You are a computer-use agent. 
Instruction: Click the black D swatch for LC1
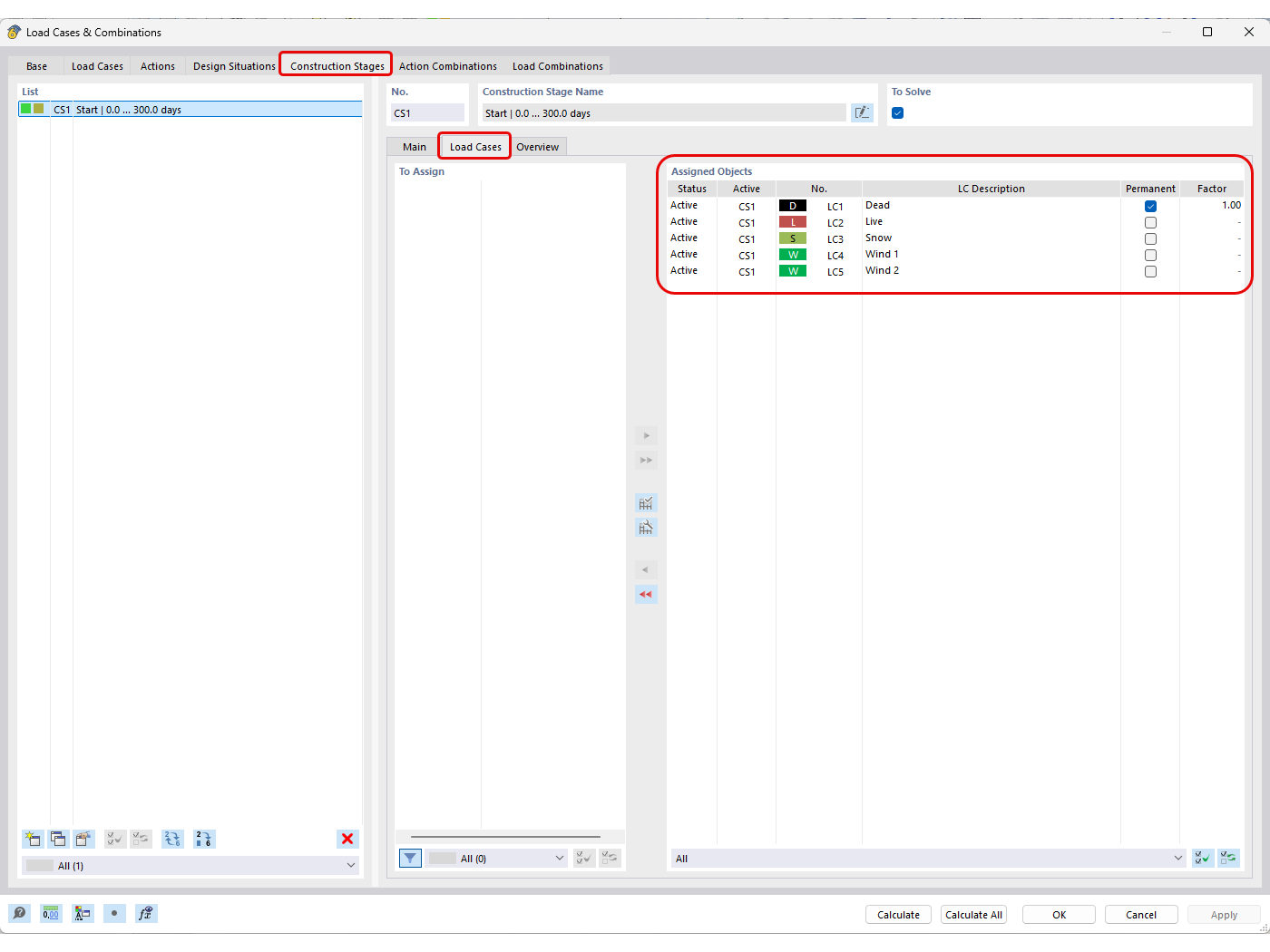(793, 206)
